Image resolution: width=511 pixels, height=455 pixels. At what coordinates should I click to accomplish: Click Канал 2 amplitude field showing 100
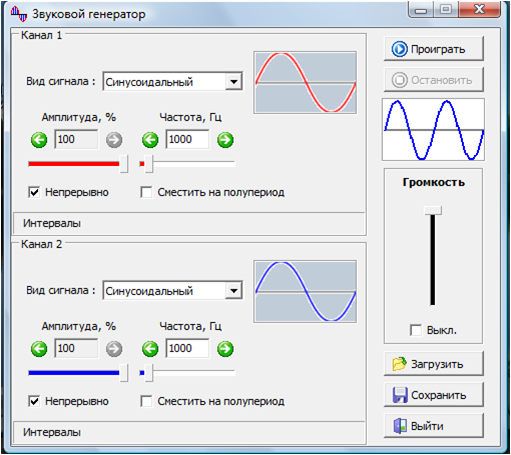click(76, 348)
